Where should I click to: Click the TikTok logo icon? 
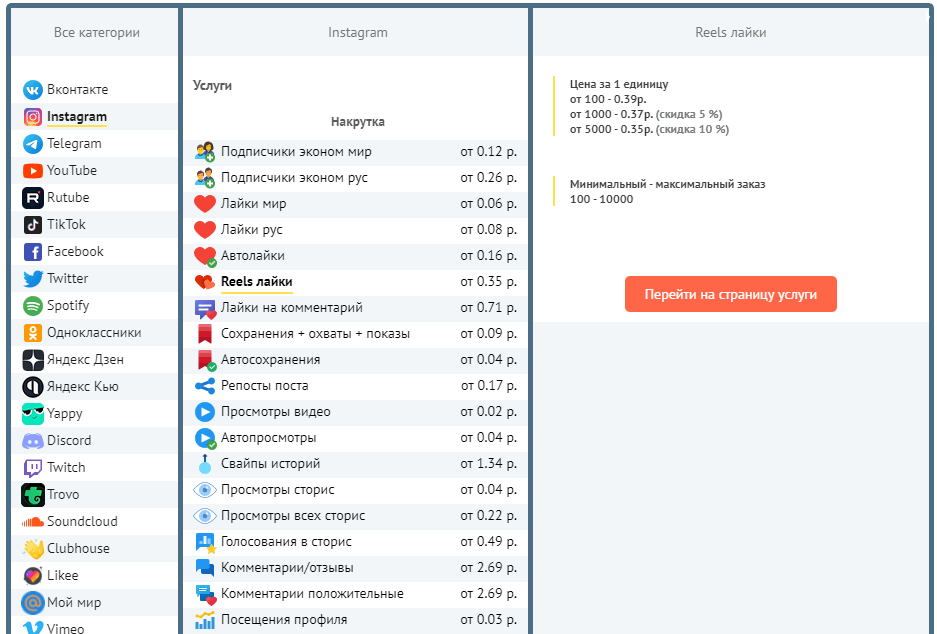pyautogui.click(x=33, y=225)
